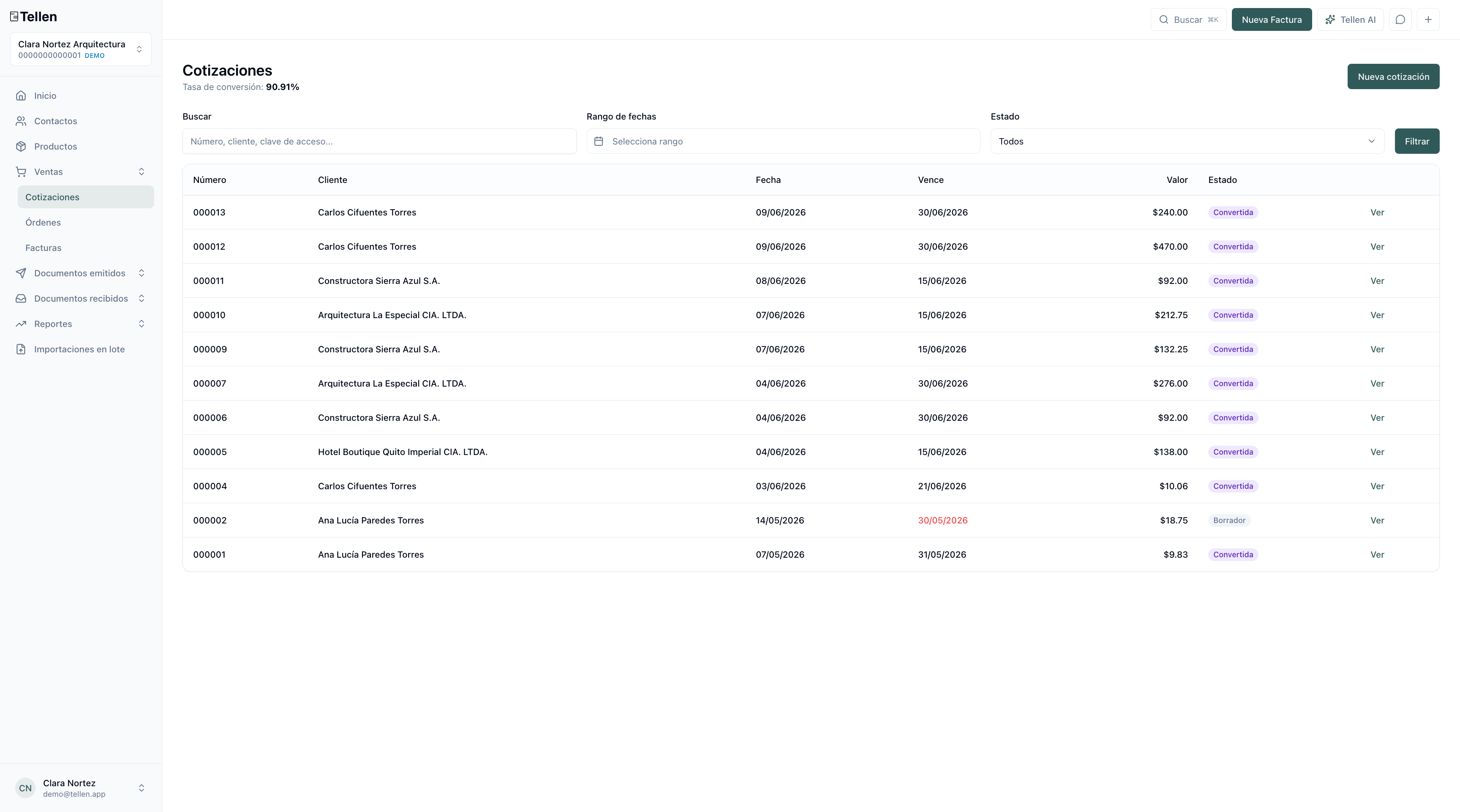Screen dimensions: 1460x812
Task: Click the magnifier icon in Buscar
Action: tap(1163, 20)
